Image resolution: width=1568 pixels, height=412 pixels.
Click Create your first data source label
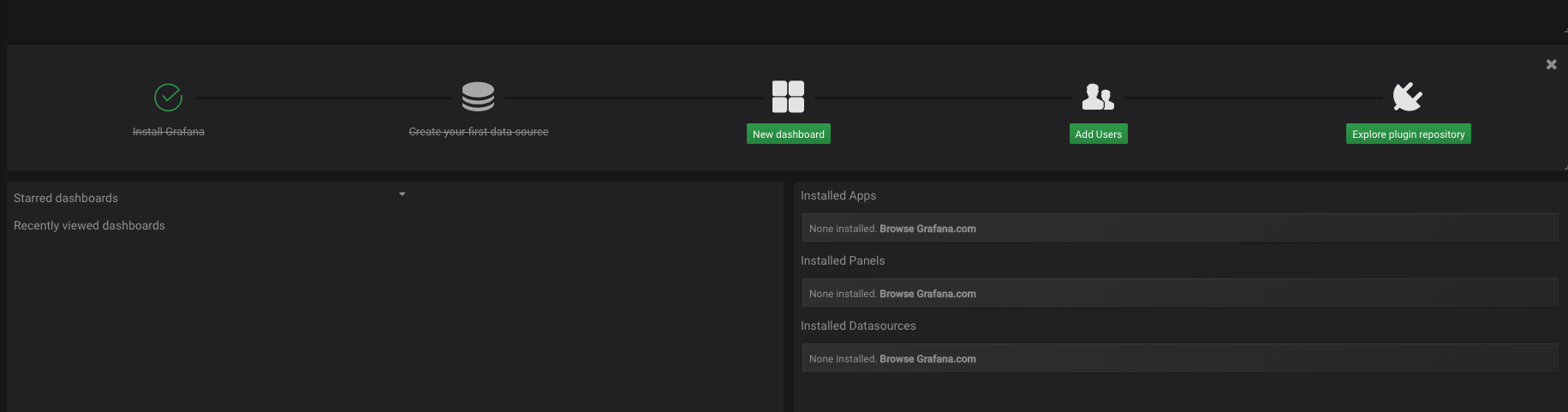pyautogui.click(x=479, y=131)
